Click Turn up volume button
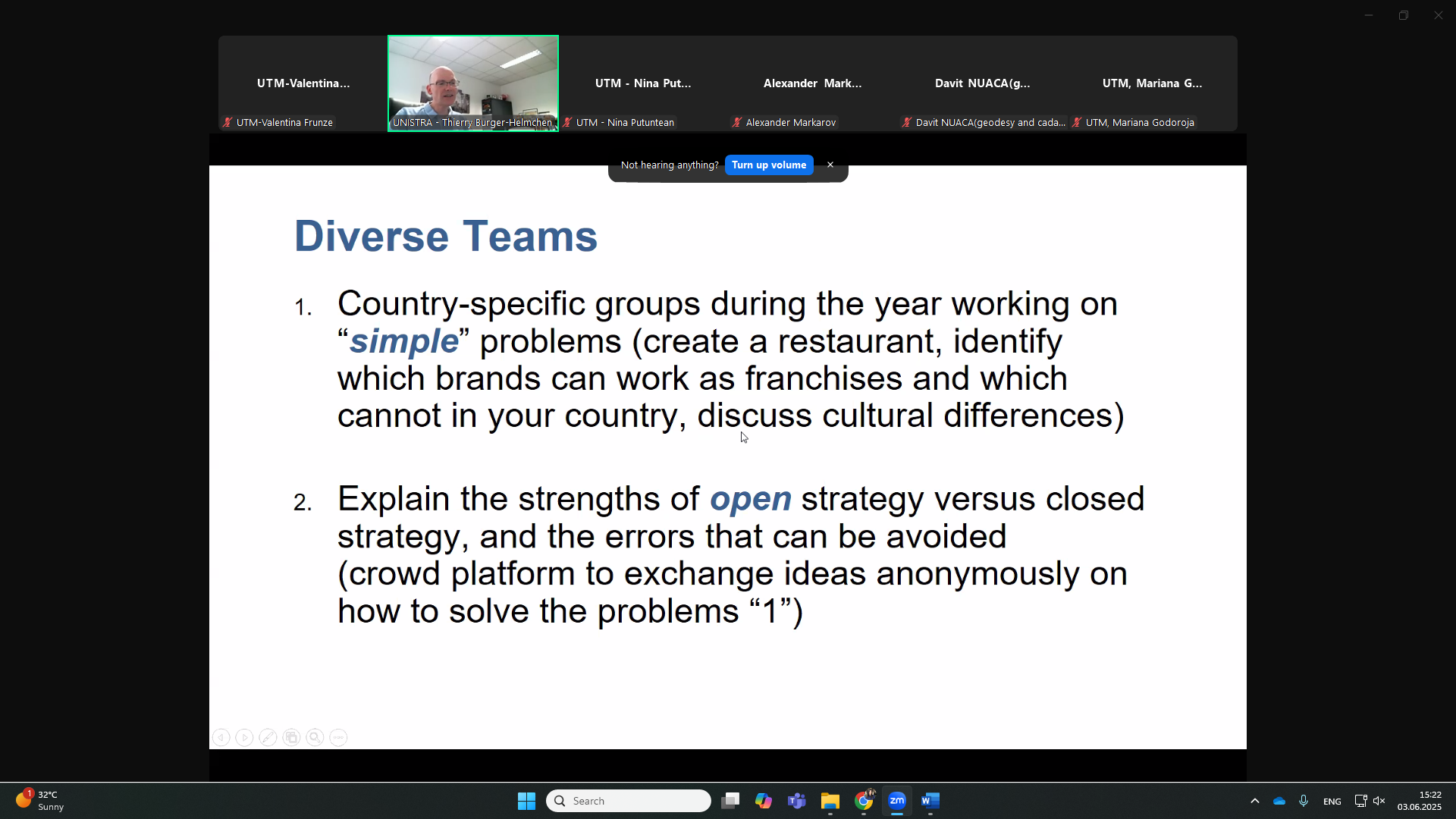 pos(768,165)
